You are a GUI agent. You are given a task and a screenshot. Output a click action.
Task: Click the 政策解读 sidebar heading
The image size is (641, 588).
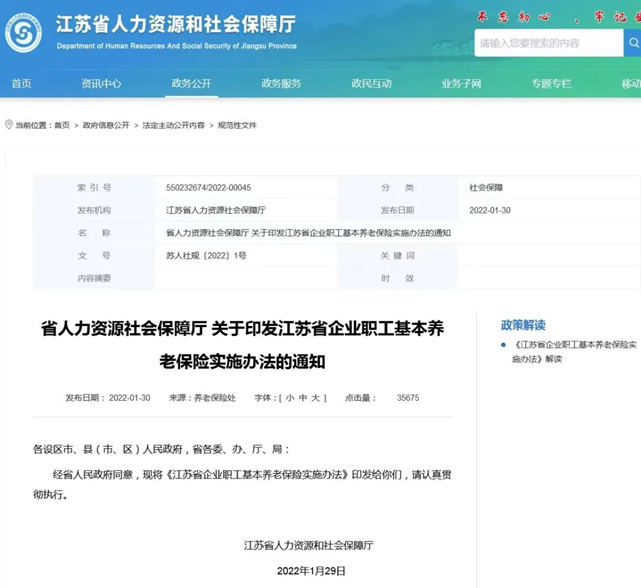523,325
